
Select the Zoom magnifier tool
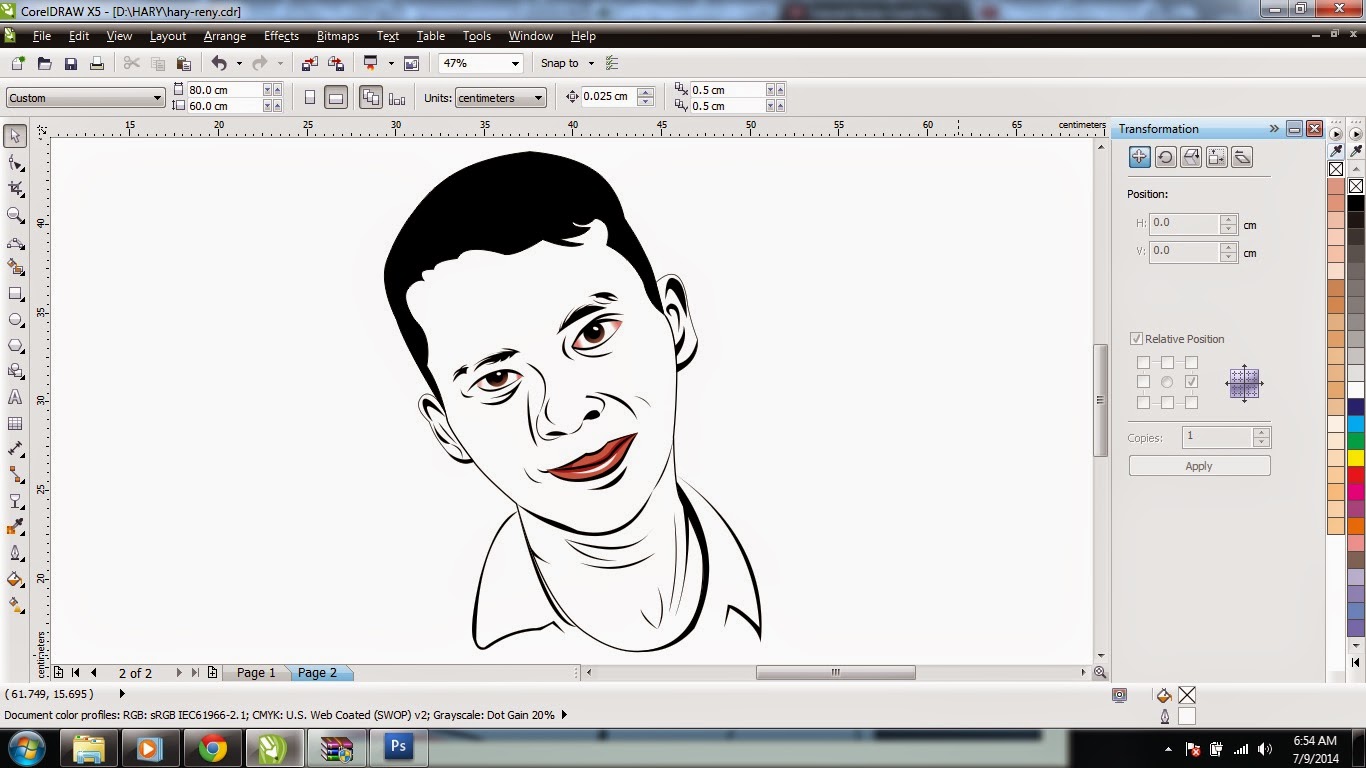(15, 215)
